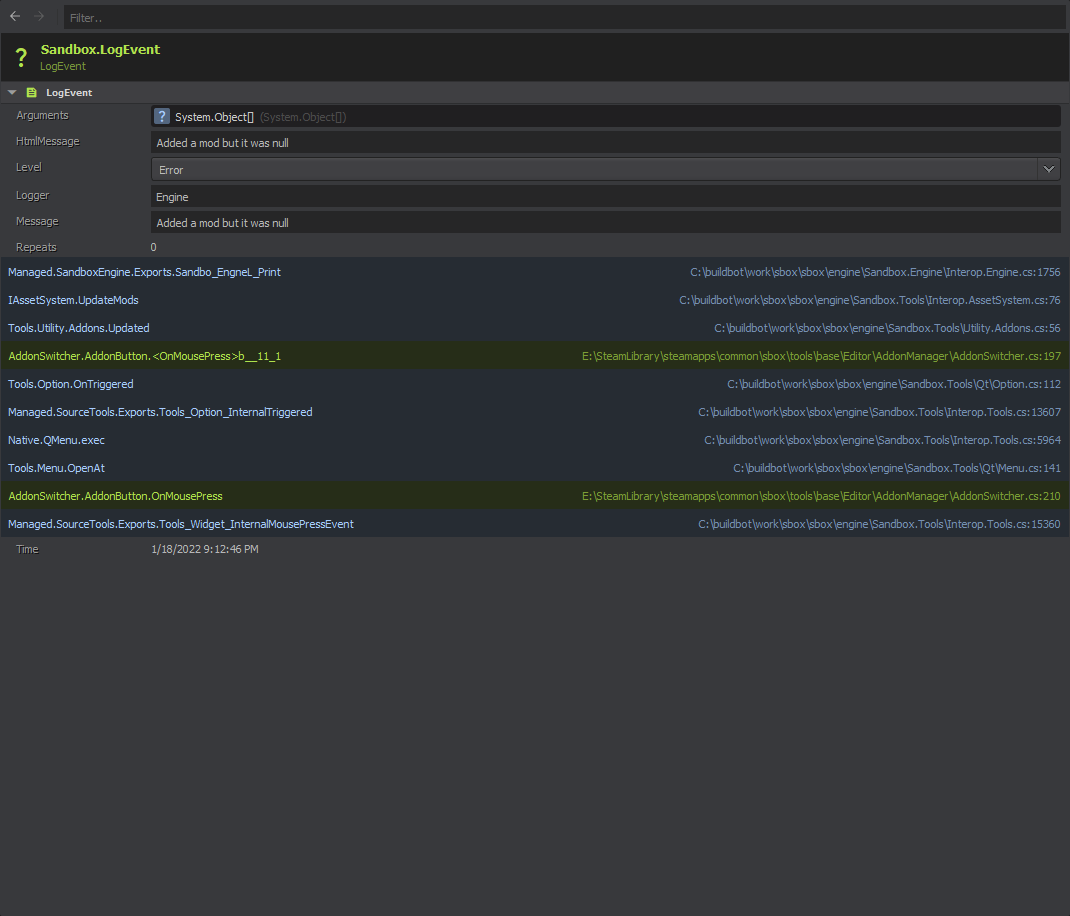Click the Option.cs:112 file path
The width and height of the screenshot is (1070, 916).
pos(894,384)
